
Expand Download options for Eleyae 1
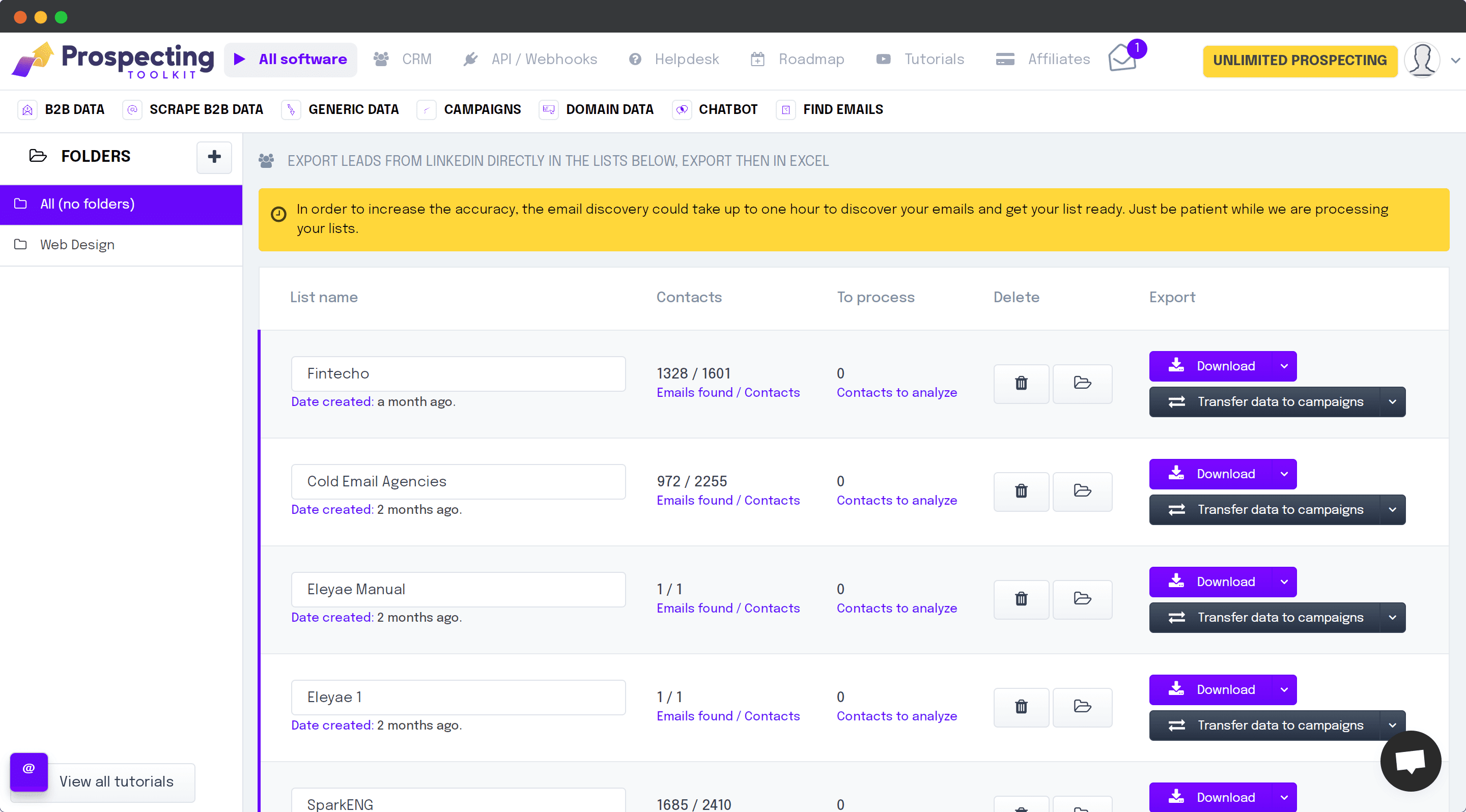click(x=1284, y=690)
